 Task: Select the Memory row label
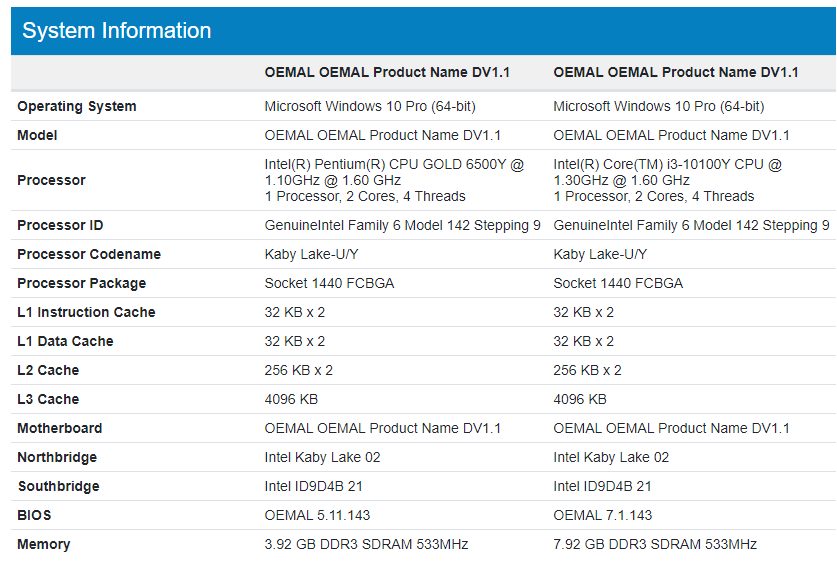click(x=44, y=544)
